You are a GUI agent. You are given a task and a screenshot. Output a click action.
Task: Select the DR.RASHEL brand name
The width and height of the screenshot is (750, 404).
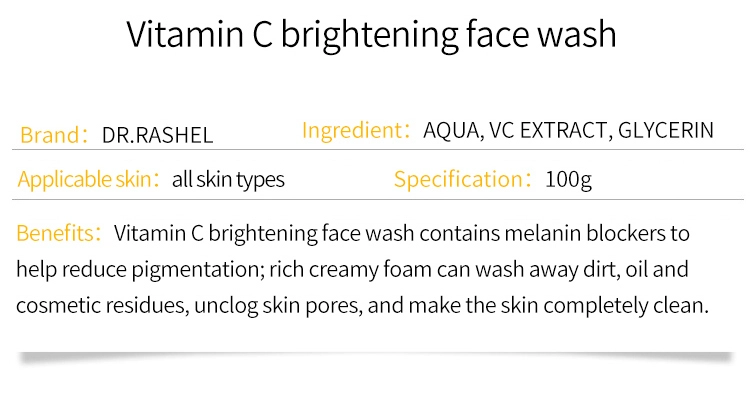pyautogui.click(x=157, y=135)
